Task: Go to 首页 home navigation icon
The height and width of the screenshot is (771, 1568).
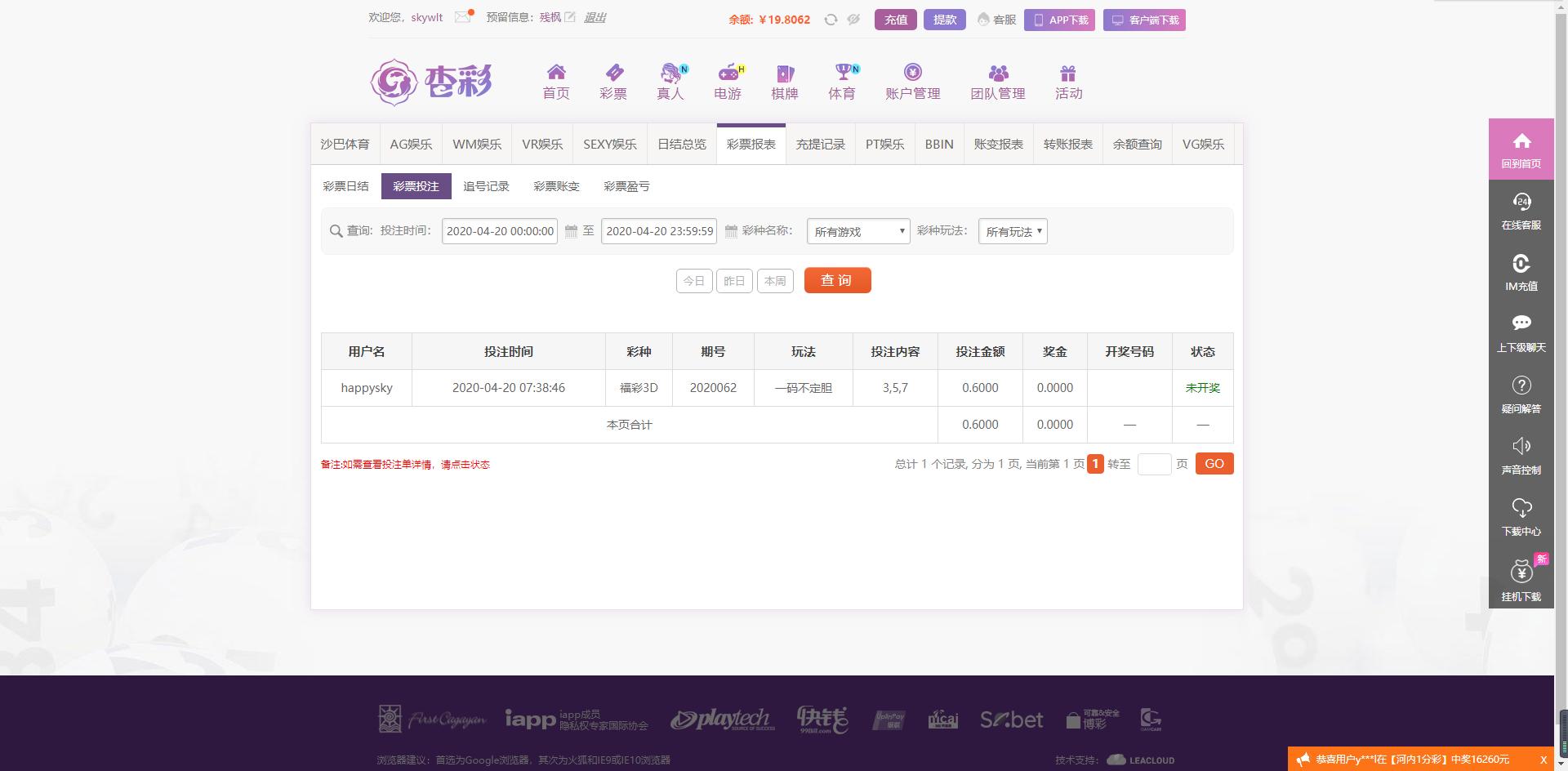Action: [556, 82]
